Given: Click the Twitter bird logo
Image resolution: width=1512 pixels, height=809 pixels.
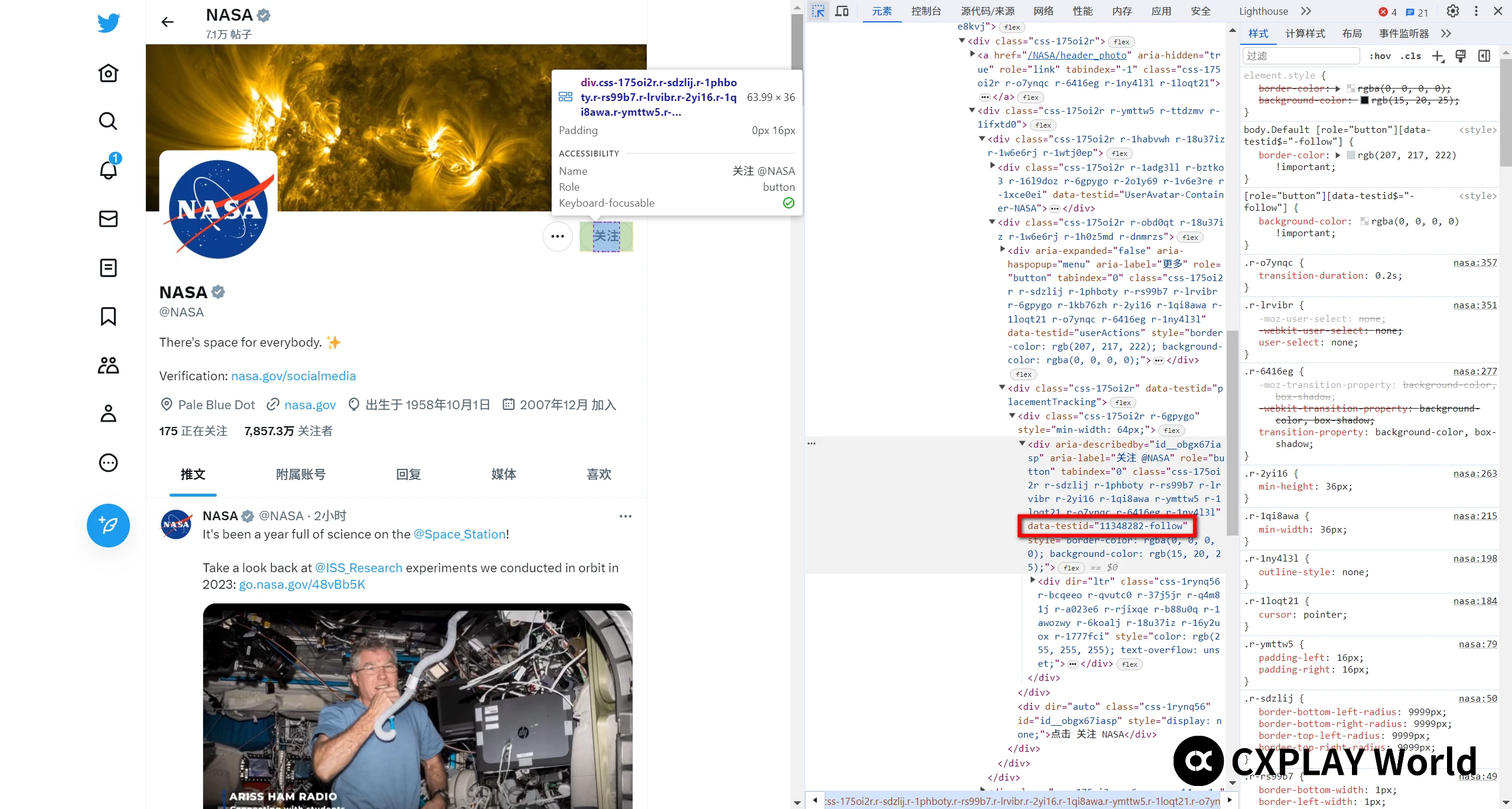Looking at the screenshot, I should point(109,22).
